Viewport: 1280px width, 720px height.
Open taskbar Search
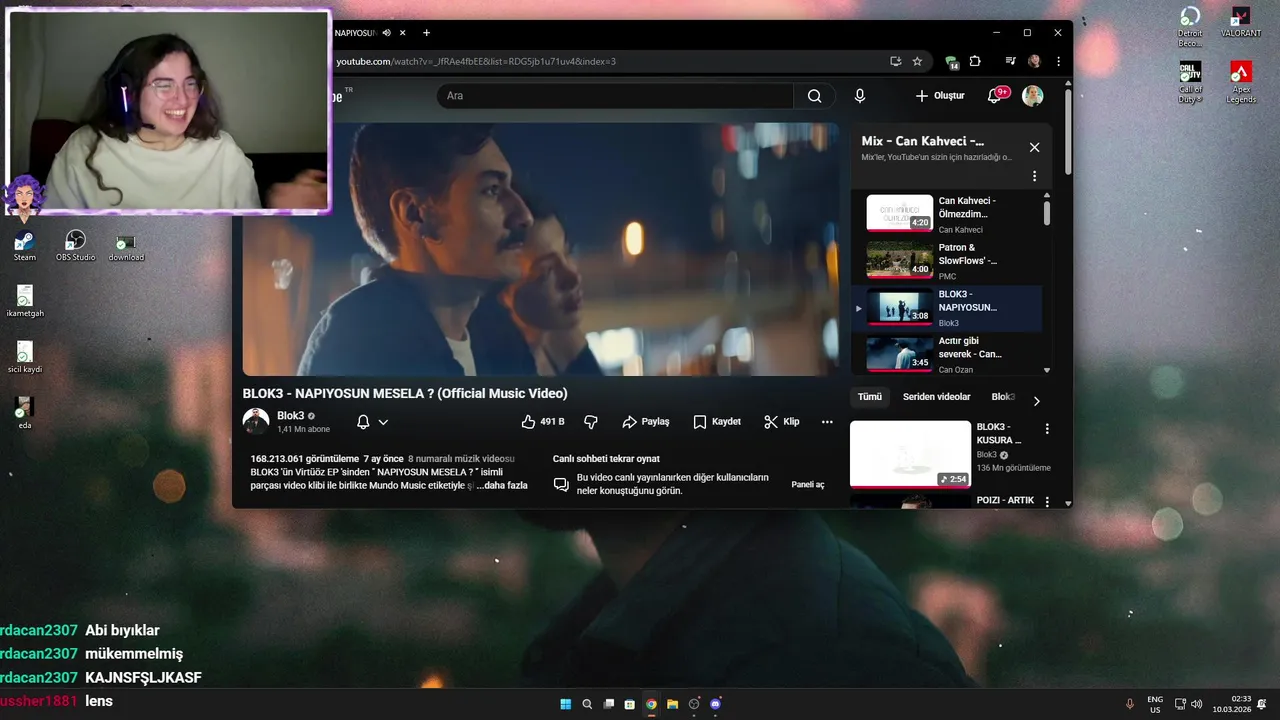(x=587, y=704)
